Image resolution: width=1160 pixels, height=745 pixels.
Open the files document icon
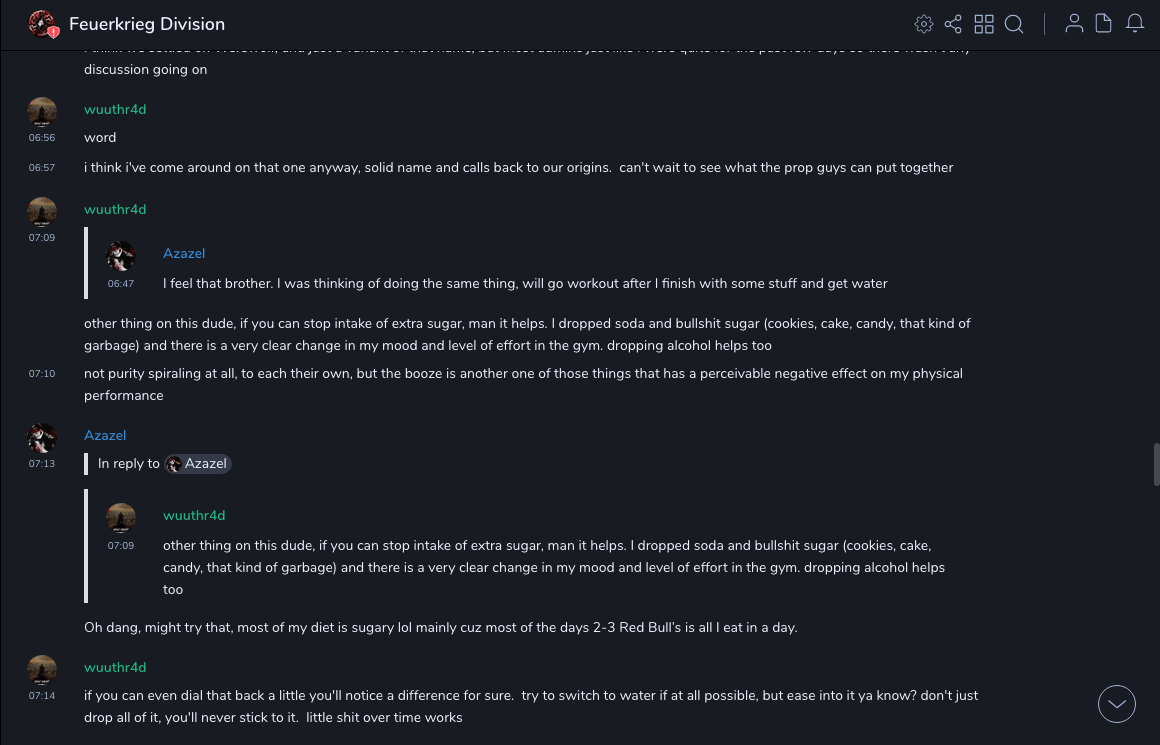(x=1104, y=24)
